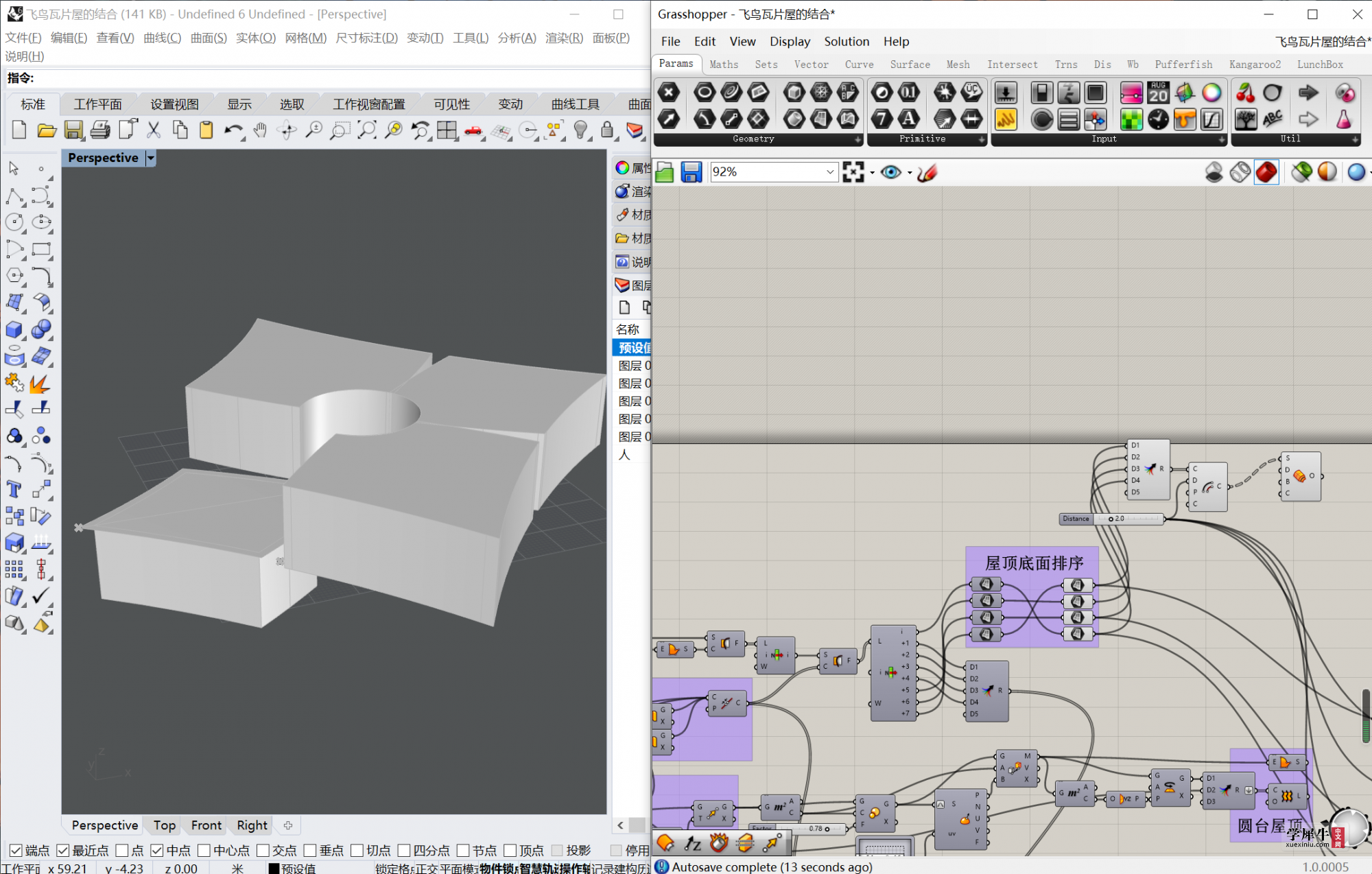
Task: Enable the 垂点 osnap checkbox
Action: [310, 851]
